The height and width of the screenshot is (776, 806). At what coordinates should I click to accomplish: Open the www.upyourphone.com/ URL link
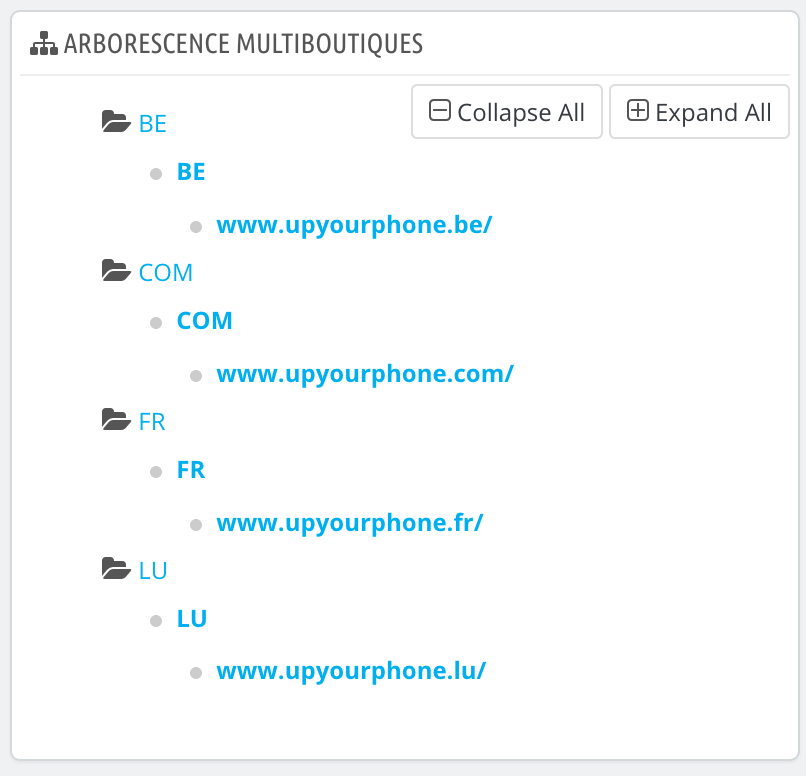[x=365, y=374]
